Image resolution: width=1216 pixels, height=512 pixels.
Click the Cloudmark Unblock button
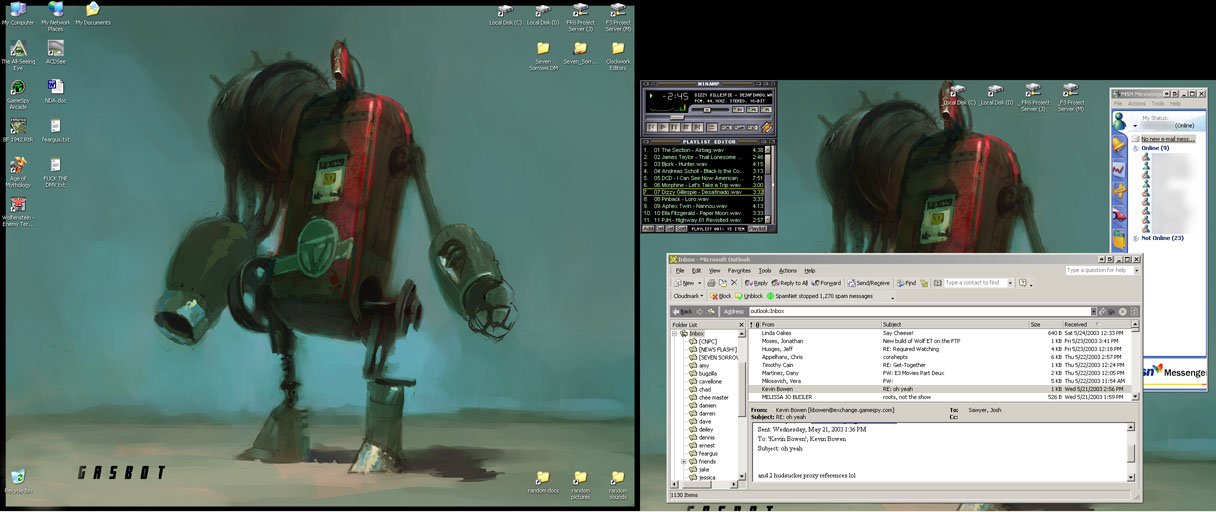[749, 296]
